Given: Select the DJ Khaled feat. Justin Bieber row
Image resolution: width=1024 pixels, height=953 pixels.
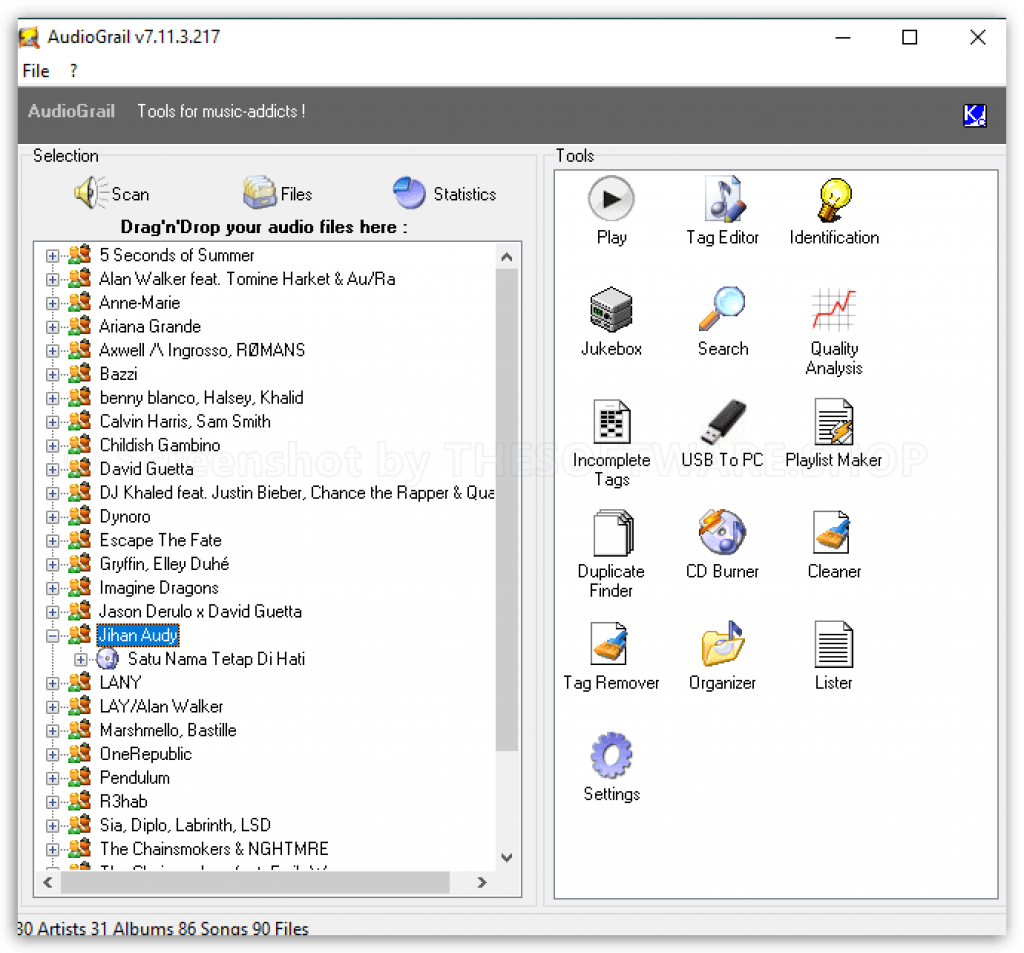Looking at the screenshot, I should coord(296,493).
